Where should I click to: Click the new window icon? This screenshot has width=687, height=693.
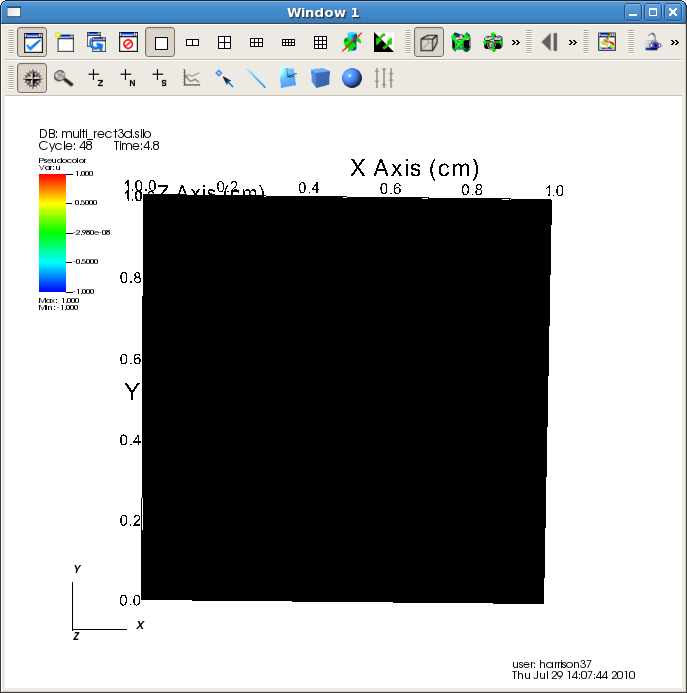click(x=65, y=42)
